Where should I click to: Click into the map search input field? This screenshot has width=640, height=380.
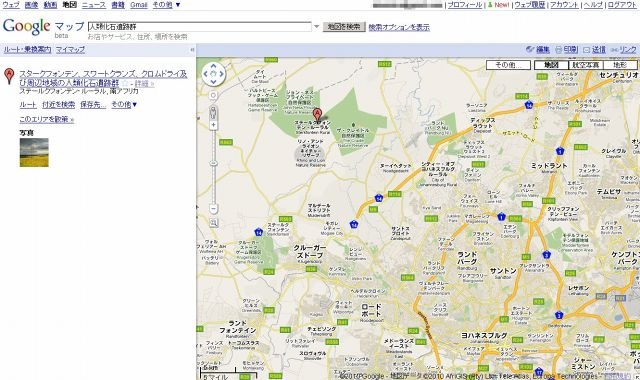coord(200,27)
